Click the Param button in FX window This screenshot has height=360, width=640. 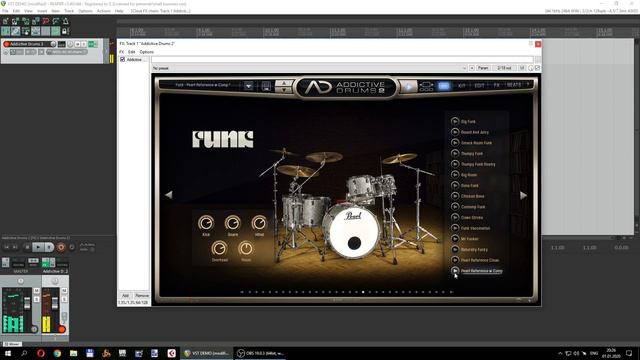(x=483, y=68)
